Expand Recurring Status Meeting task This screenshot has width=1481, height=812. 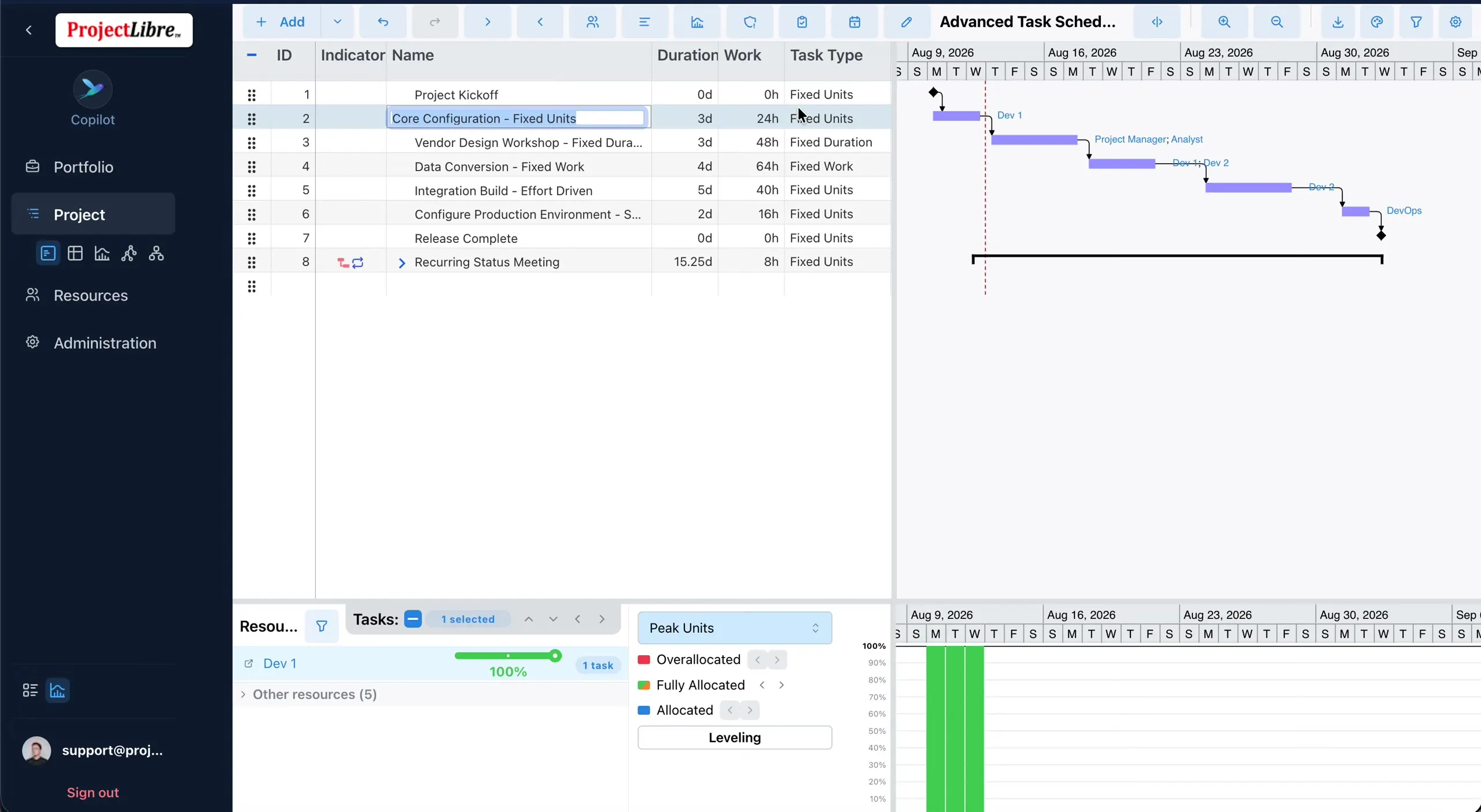(x=401, y=263)
